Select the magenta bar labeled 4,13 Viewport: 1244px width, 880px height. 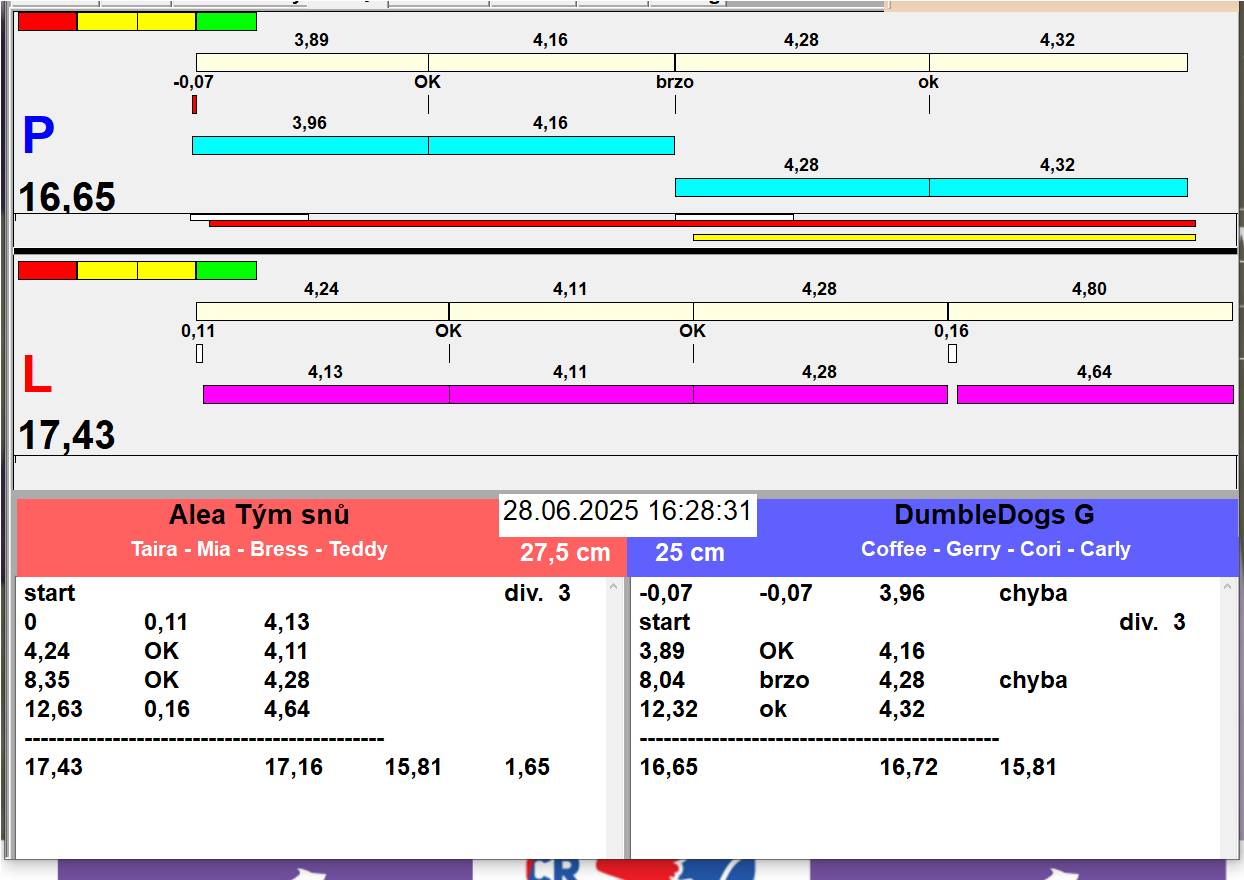click(x=326, y=394)
